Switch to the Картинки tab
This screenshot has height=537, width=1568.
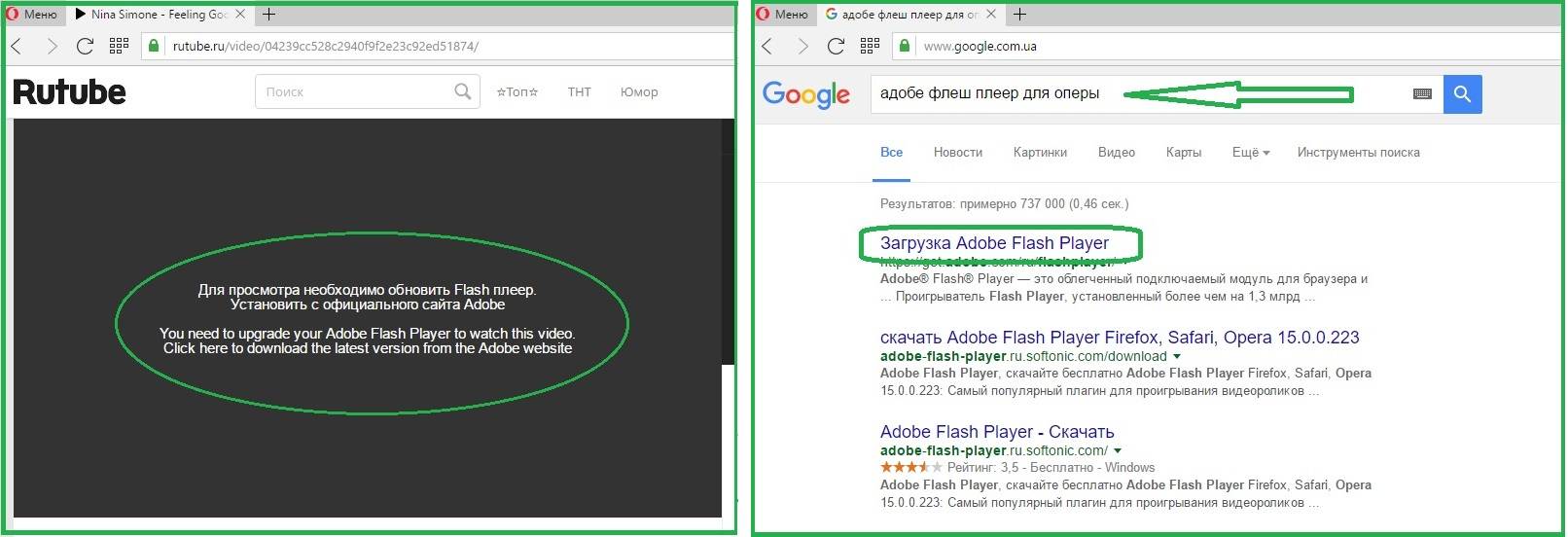1039,153
